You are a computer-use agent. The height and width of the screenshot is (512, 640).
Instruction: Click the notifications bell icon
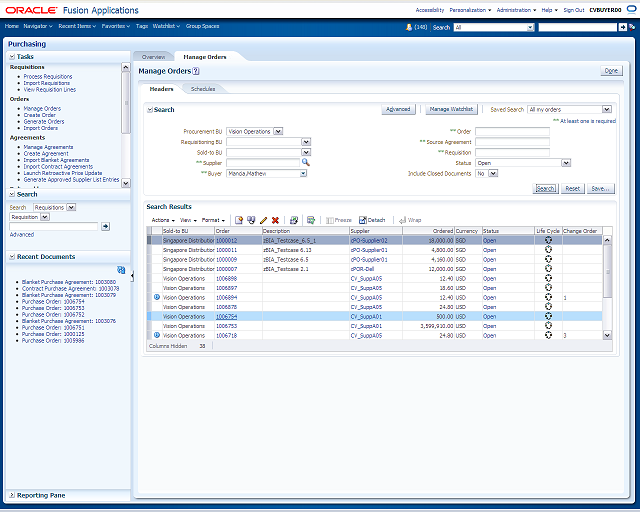(x=409, y=27)
